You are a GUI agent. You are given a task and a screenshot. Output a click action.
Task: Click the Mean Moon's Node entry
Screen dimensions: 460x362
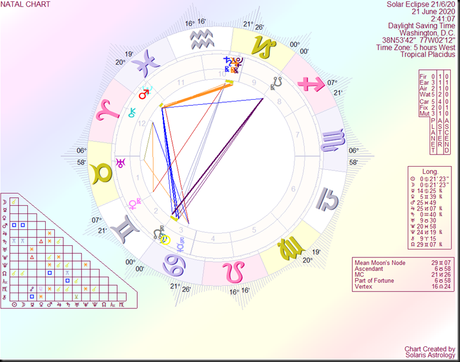(403, 263)
